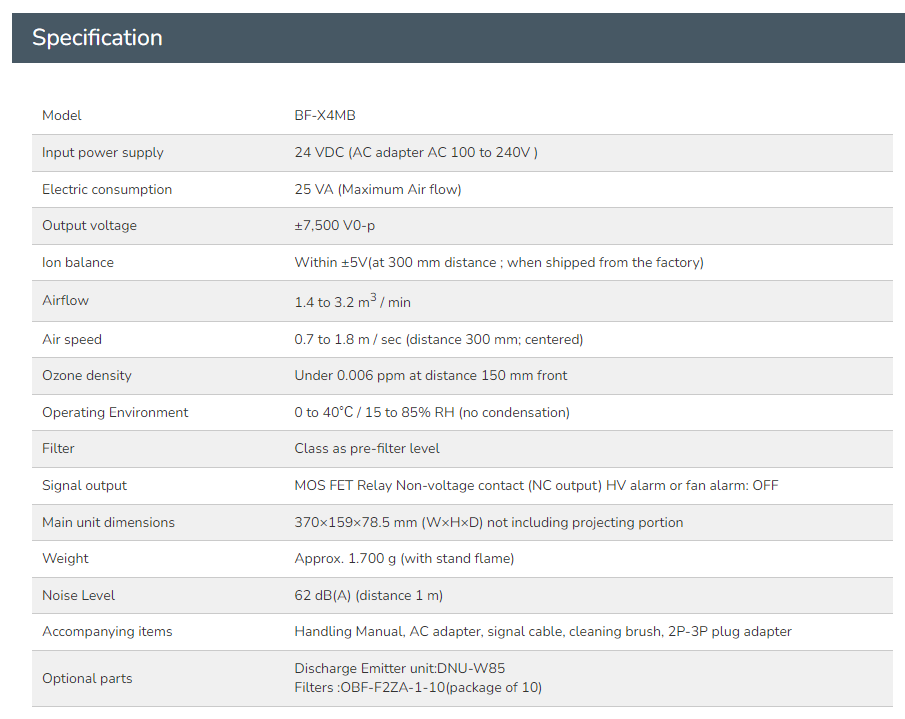
Task: Click Under 0.006 ppm ozone value
Action: click(x=431, y=376)
